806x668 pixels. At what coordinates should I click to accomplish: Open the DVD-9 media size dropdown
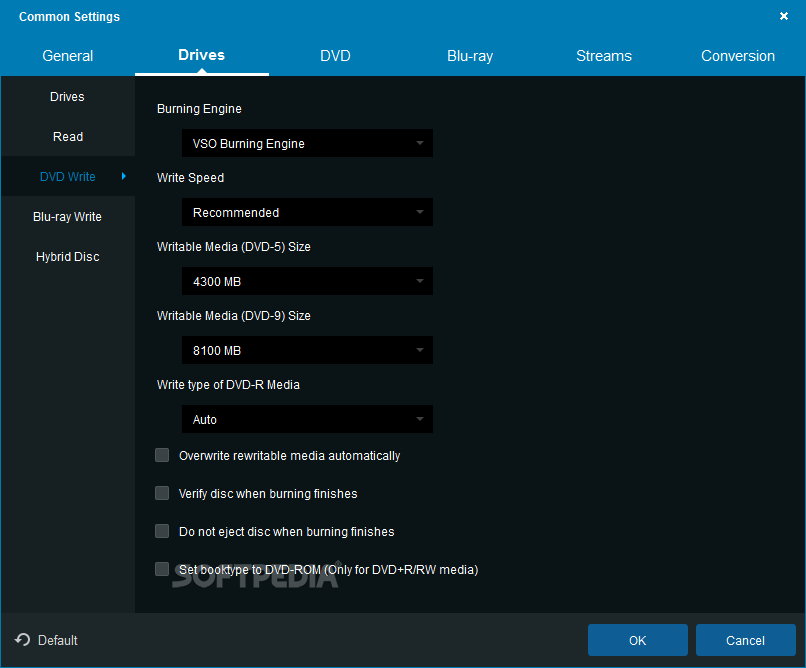(307, 350)
